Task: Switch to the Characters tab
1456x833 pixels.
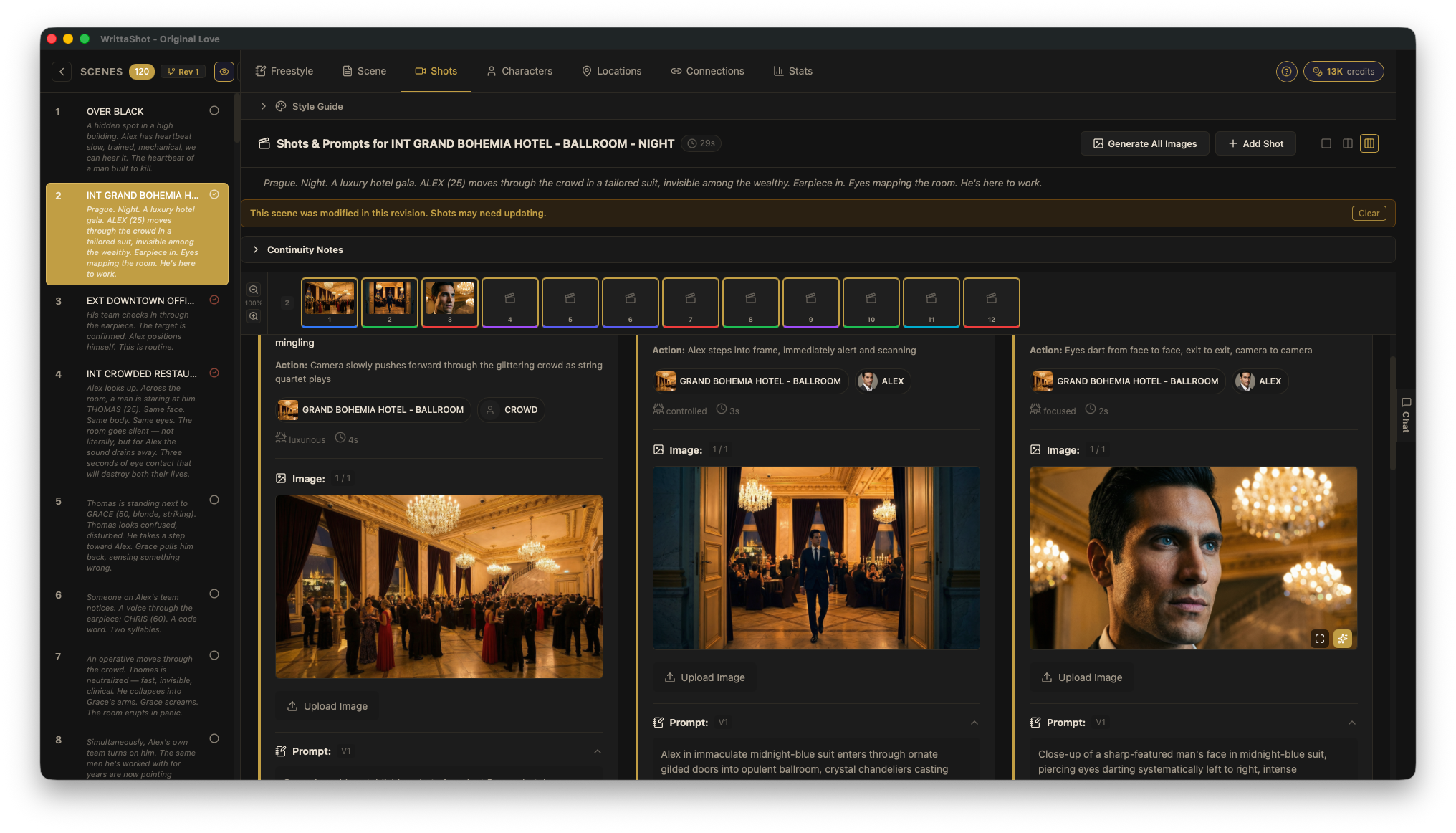Action: 519,71
